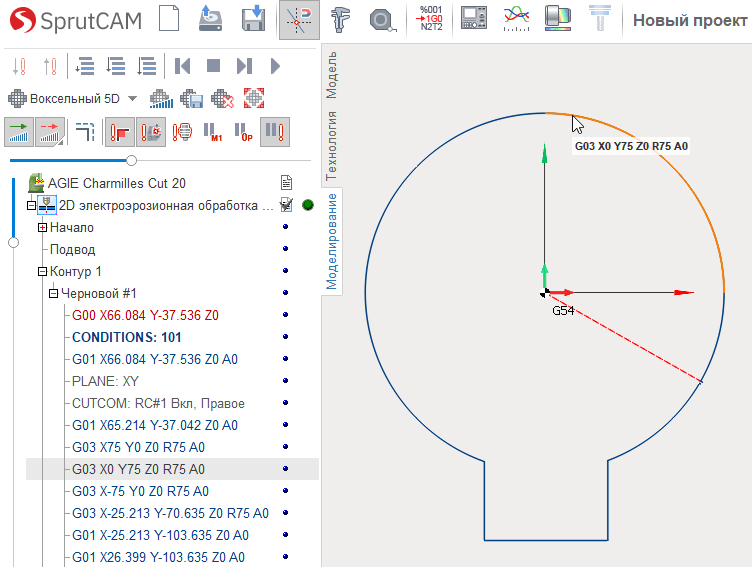The width and height of the screenshot is (752, 567).
Task: Select the G00 X66.084 Y-37.536 Z0 line
Action: [x=145, y=315]
